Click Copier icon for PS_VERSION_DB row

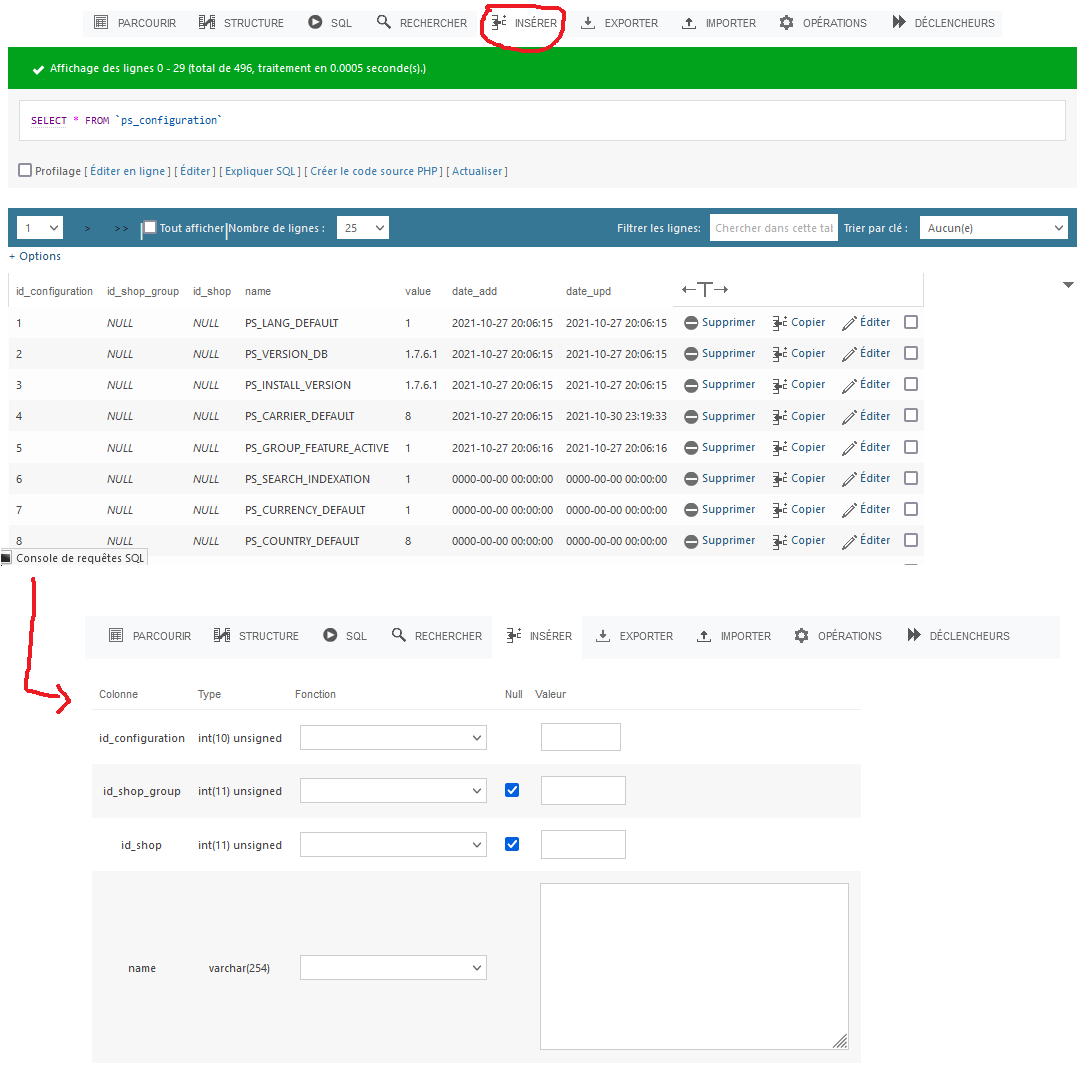(780, 354)
